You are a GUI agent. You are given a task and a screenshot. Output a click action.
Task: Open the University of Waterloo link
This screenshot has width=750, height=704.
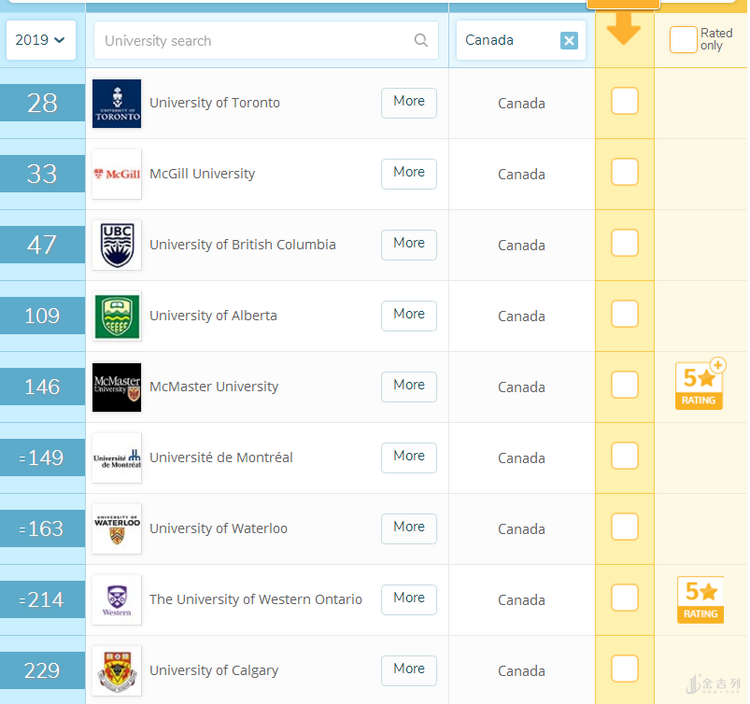click(219, 528)
